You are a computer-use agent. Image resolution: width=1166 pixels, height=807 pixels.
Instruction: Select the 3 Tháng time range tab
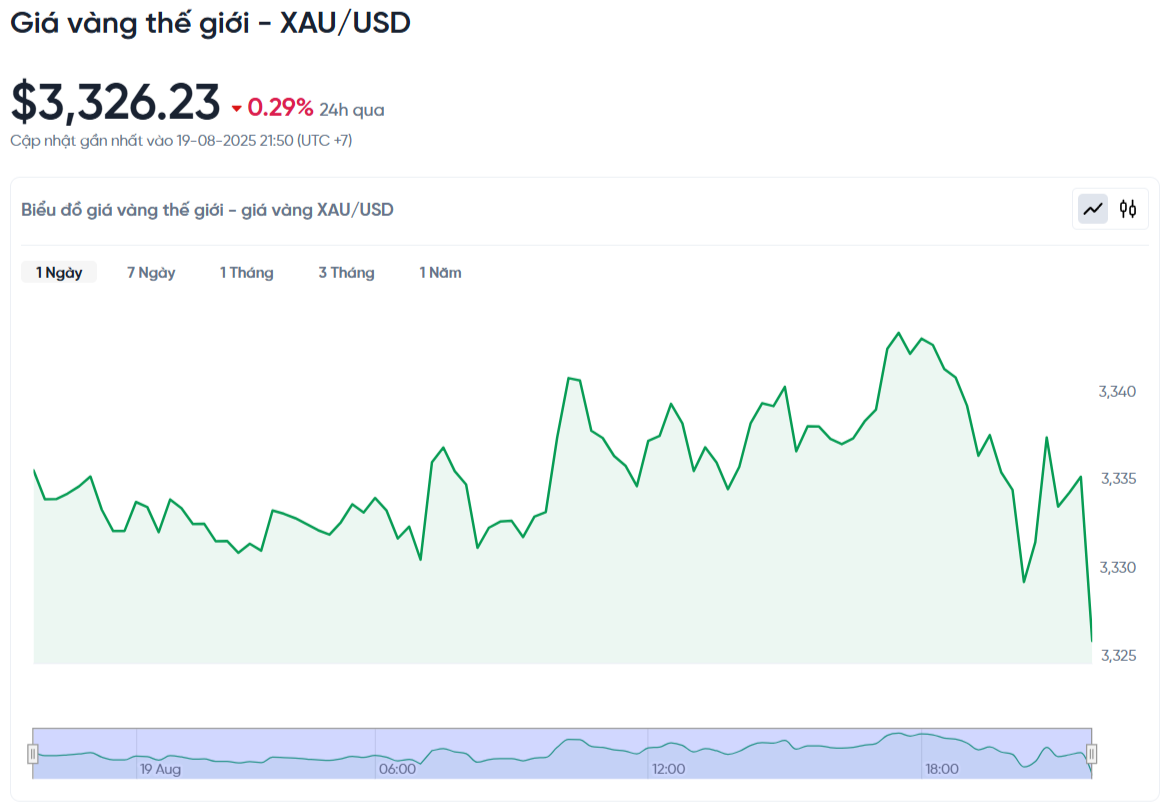347,272
